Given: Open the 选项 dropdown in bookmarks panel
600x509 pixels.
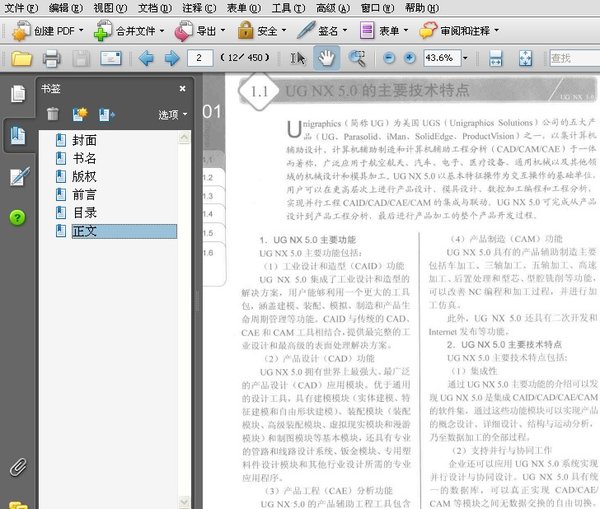Looking at the screenshot, I should 171,115.
